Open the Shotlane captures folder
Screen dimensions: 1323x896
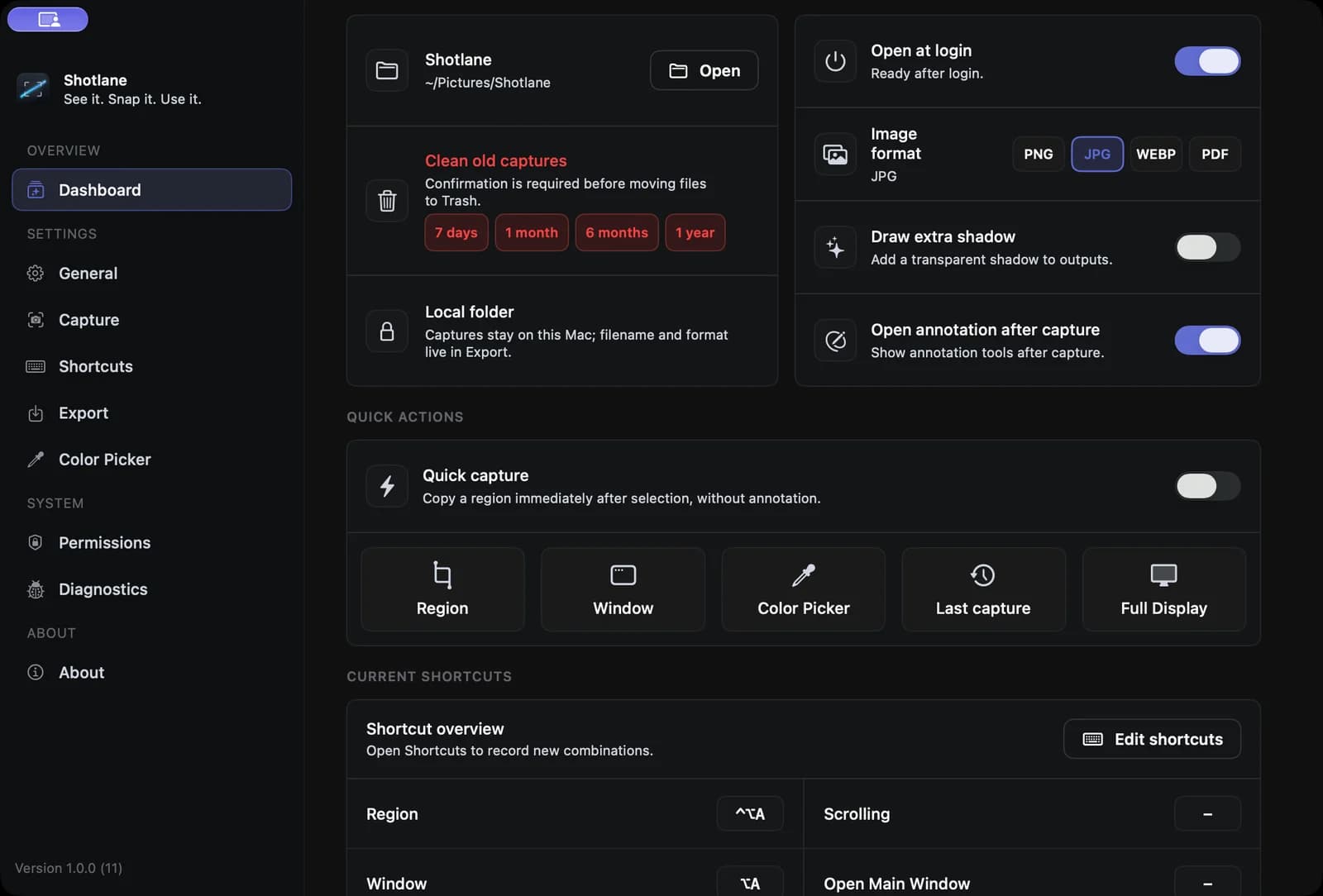tap(704, 70)
